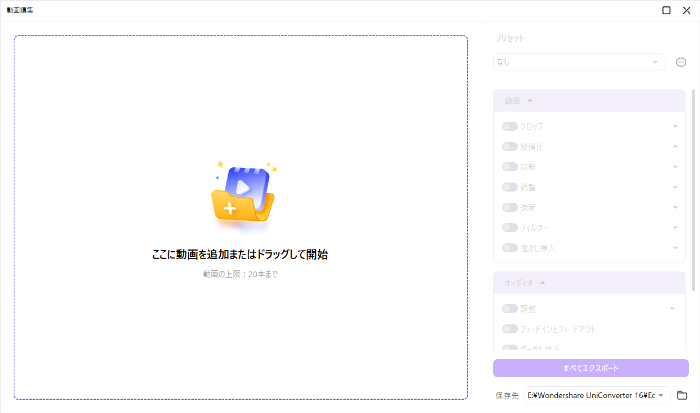
Task: Expand the 縦横比 row arrow
Action: [675, 146]
